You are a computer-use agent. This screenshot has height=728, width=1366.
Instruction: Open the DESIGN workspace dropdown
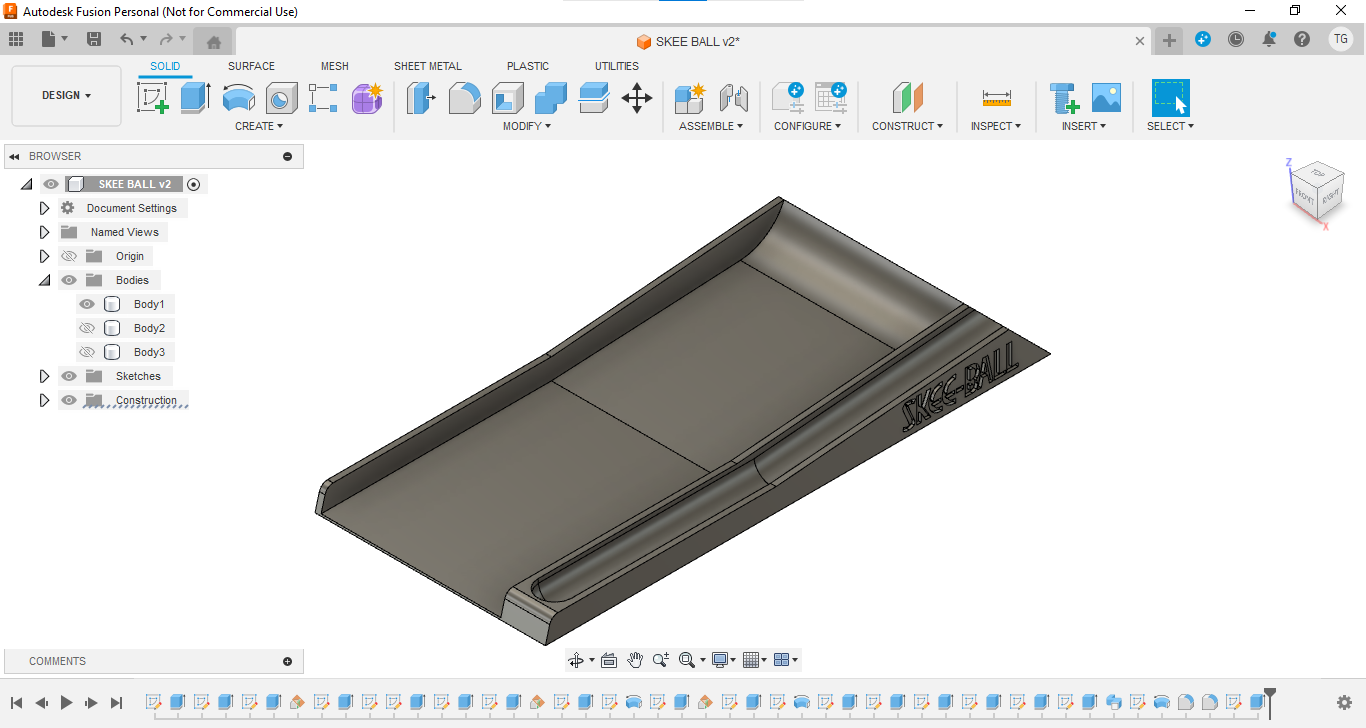(x=66, y=96)
